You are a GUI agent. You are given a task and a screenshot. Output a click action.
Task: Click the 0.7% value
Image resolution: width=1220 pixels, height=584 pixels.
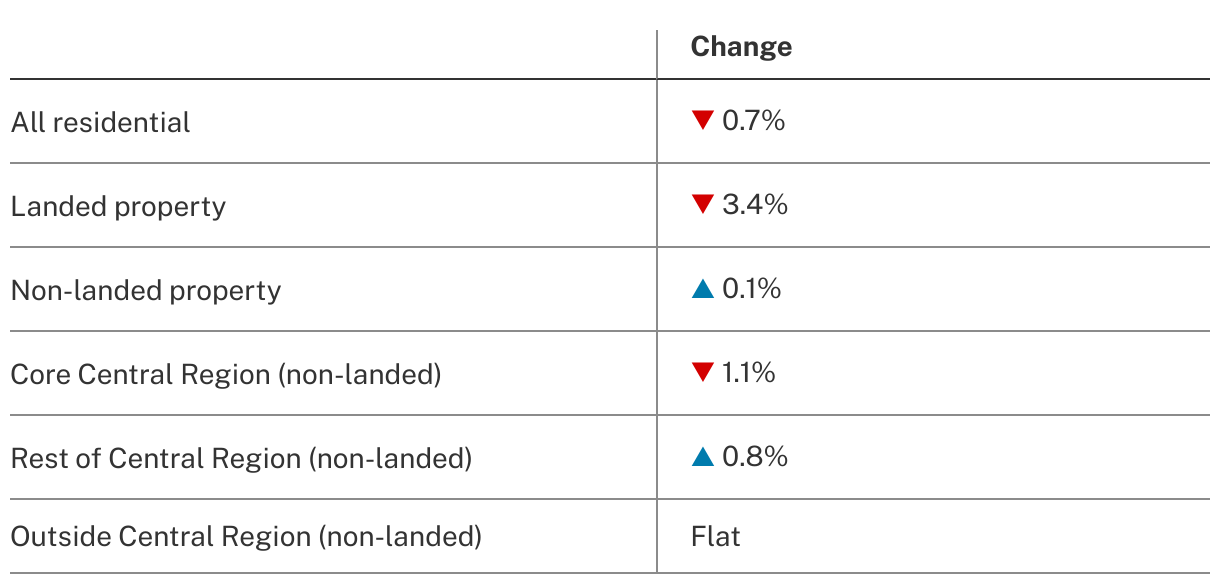[754, 121]
